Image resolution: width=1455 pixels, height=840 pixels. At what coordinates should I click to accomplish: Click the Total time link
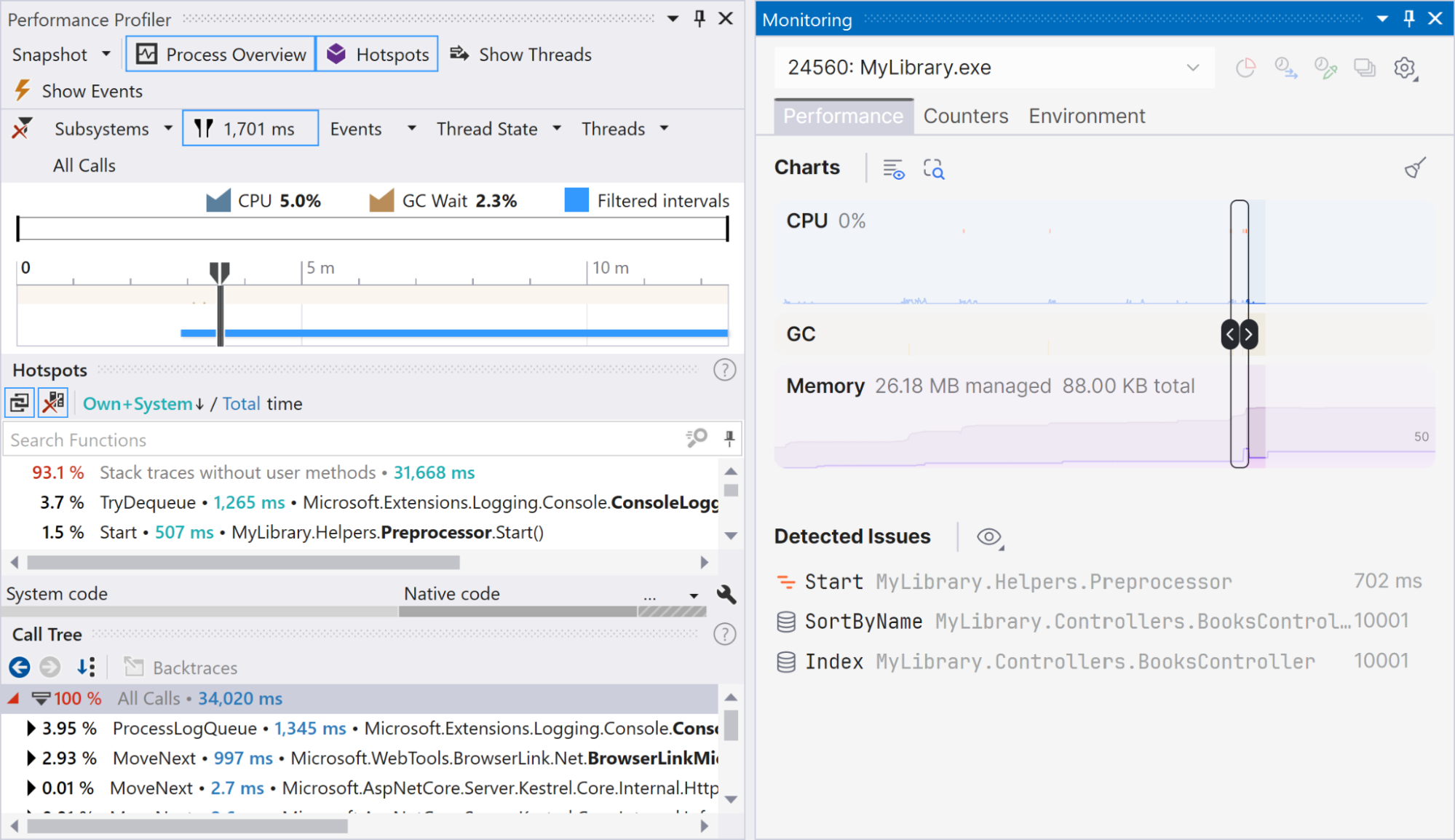[241, 404]
